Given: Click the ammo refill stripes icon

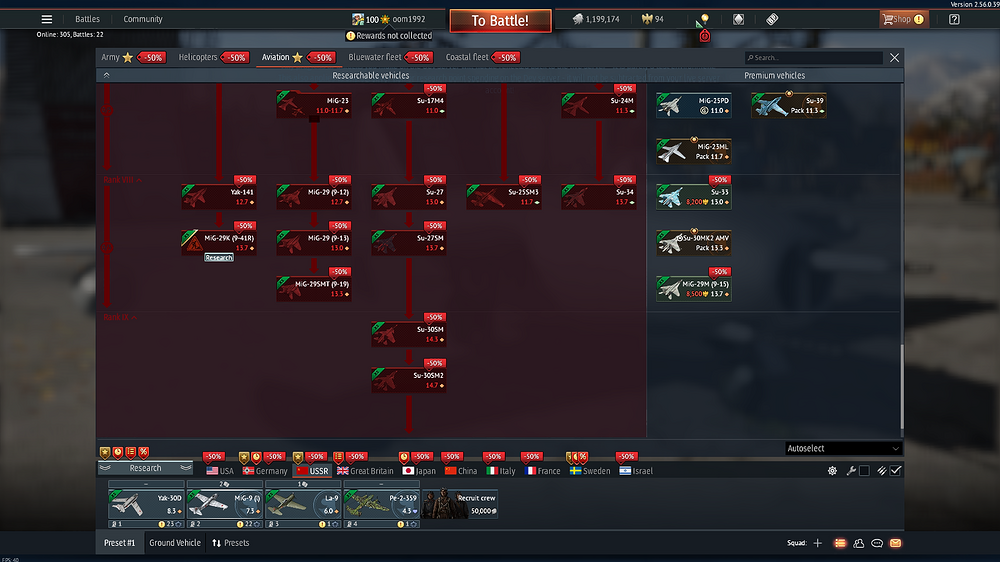Looking at the screenshot, I should pos(881,471).
